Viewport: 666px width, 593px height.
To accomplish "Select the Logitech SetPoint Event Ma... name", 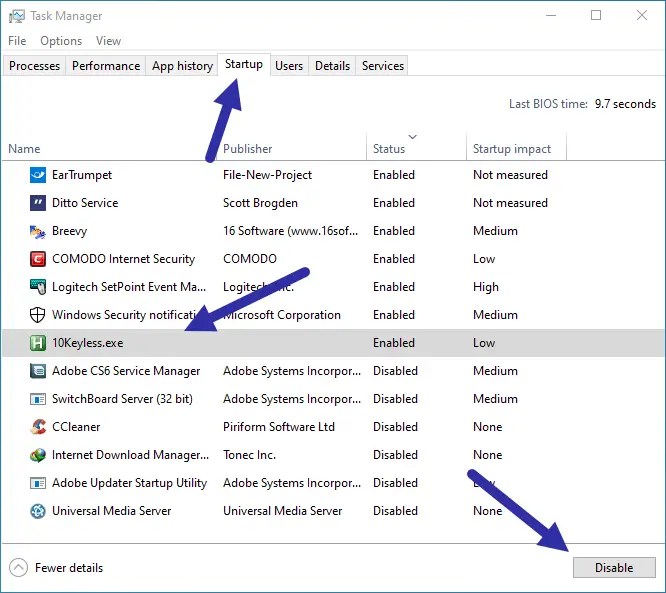I will click(x=129, y=287).
